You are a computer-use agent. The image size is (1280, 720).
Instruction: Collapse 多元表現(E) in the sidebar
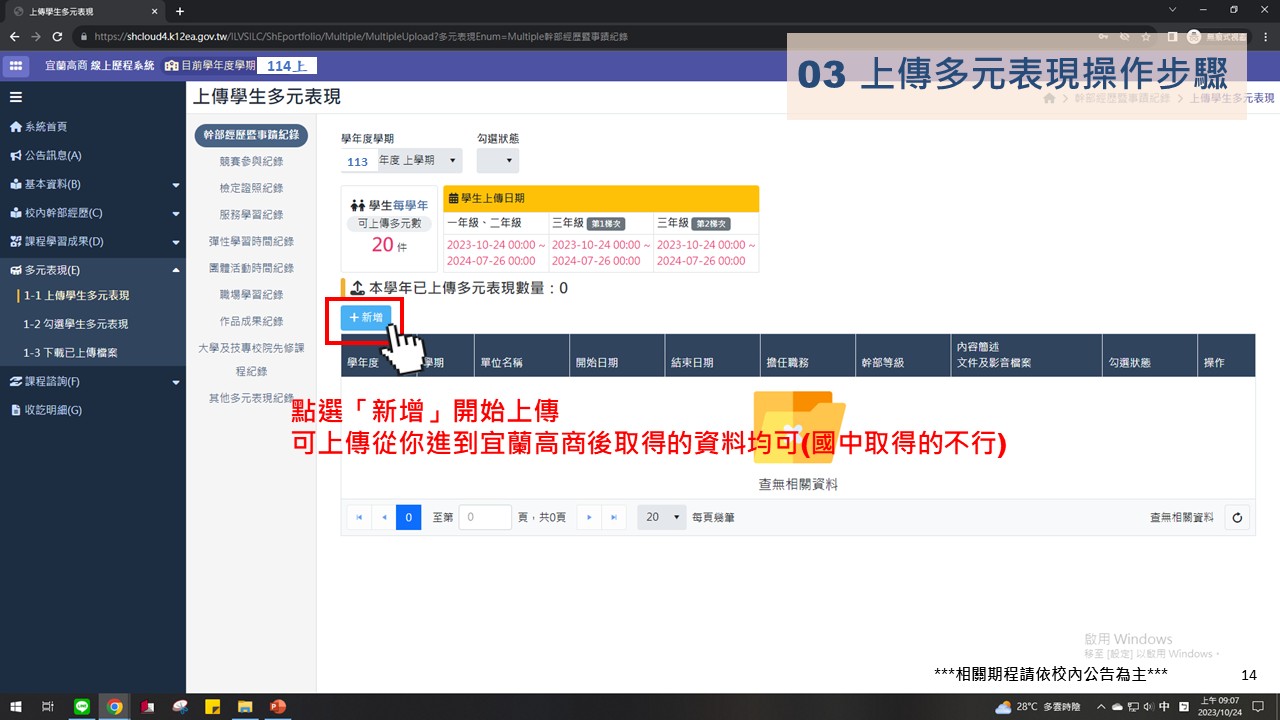[x=93, y=270]
